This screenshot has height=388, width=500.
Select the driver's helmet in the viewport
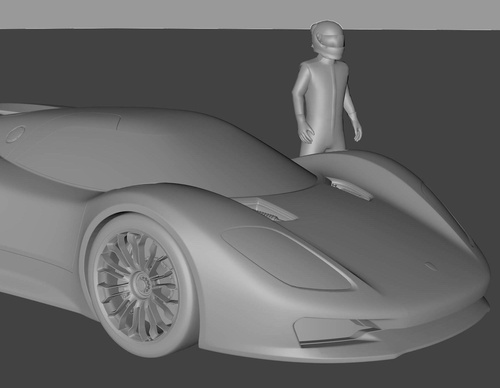tap(327, 40)
